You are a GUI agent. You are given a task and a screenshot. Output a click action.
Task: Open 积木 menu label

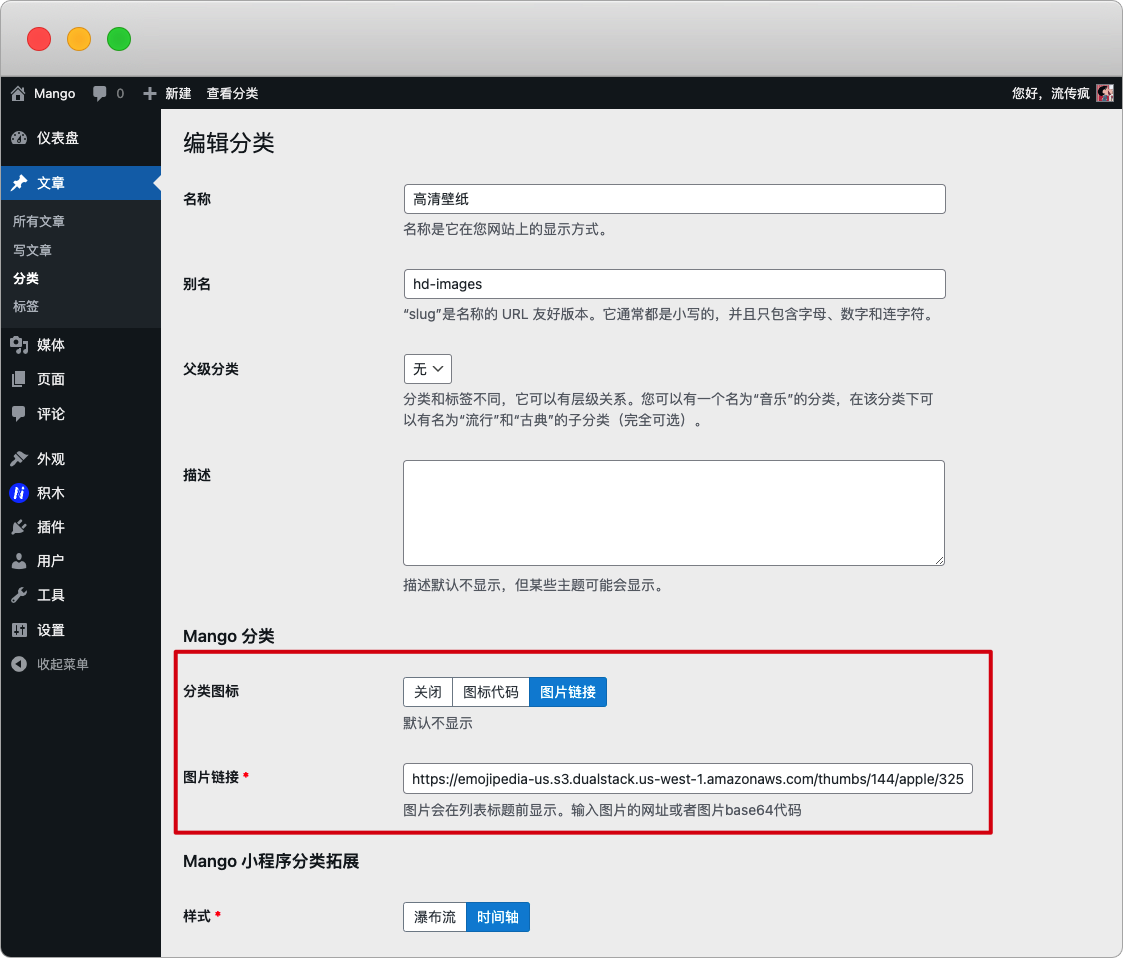click(51, 493)
